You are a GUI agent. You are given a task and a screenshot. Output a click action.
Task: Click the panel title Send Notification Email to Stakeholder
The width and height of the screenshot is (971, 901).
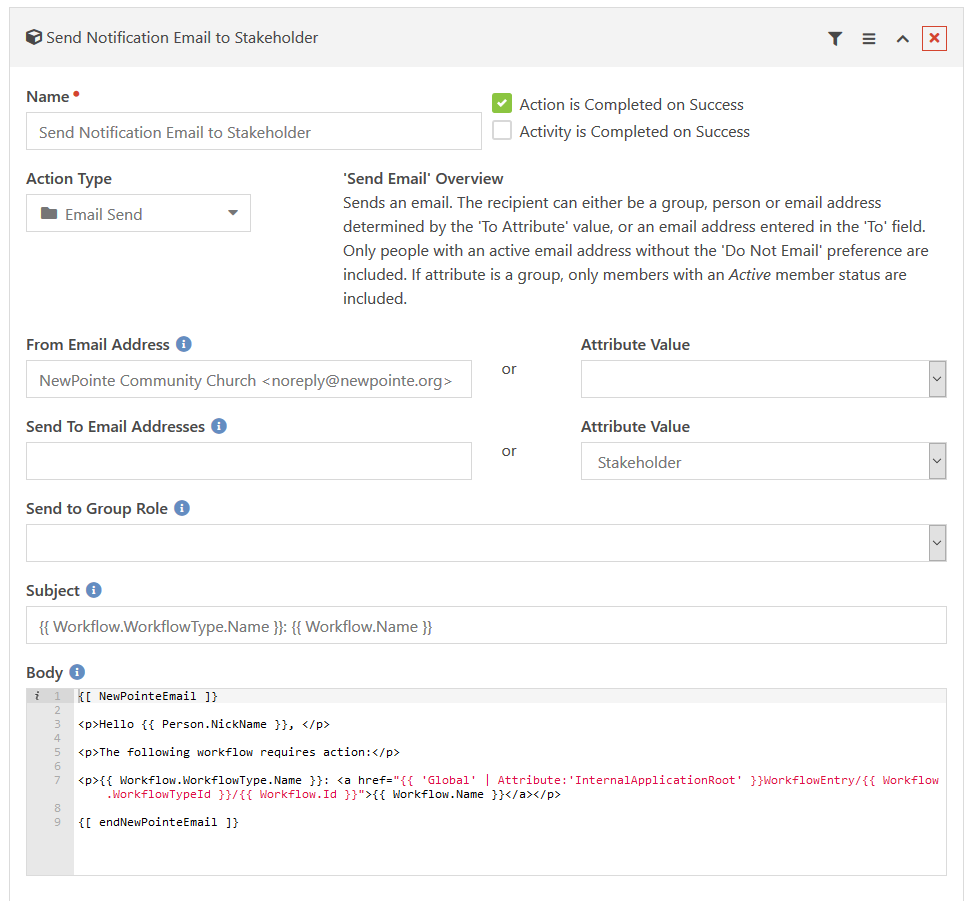click(182, 38)
